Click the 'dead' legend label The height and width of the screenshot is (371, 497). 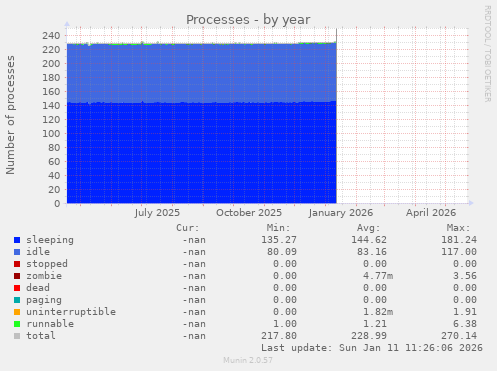[x=38, y=288]
